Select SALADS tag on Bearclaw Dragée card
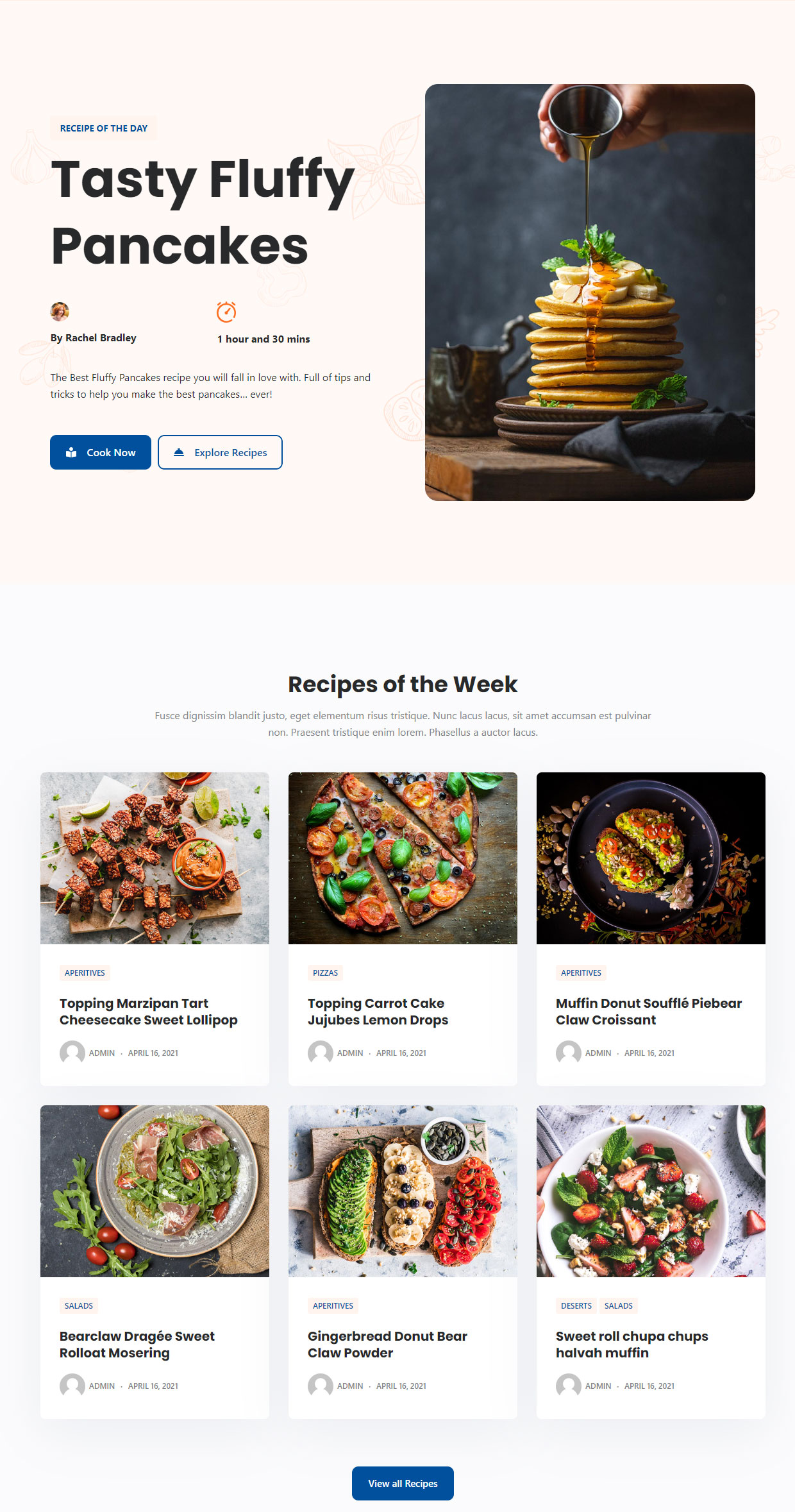795x1512 pixels. tap(79, 1305)
